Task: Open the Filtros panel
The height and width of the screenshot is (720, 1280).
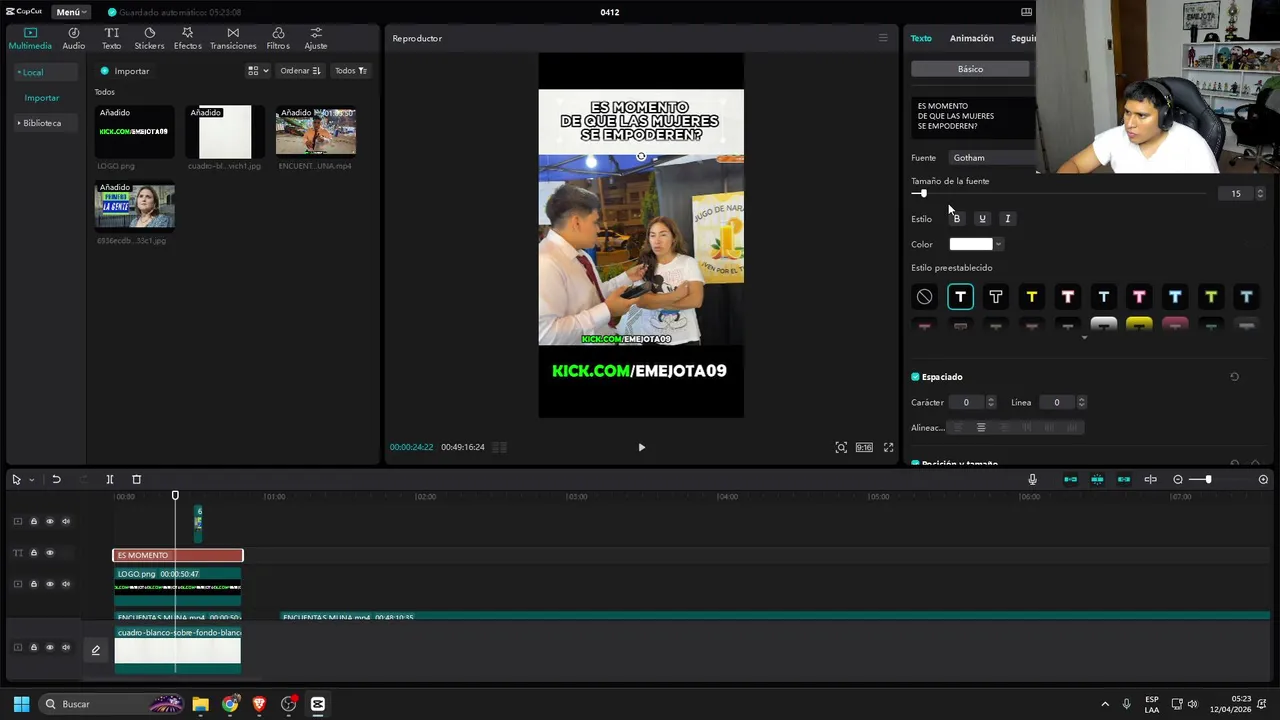Action: tap(278, 38)
